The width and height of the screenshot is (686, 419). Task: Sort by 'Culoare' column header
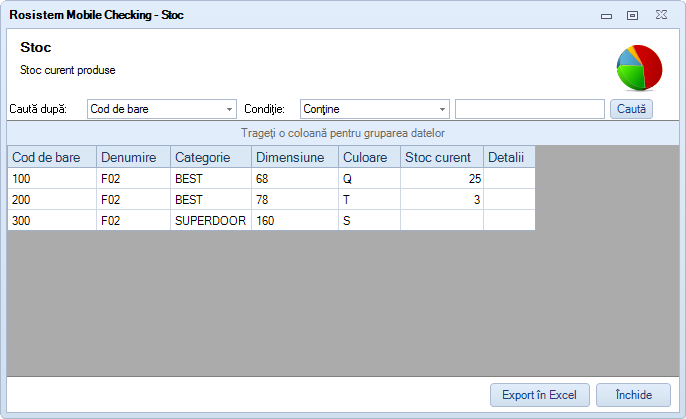pos(369,157)
